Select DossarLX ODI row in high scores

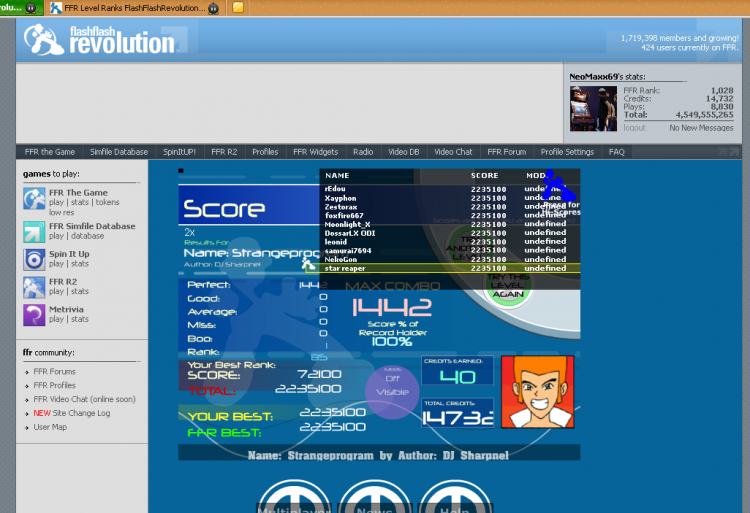pos(450,233)
